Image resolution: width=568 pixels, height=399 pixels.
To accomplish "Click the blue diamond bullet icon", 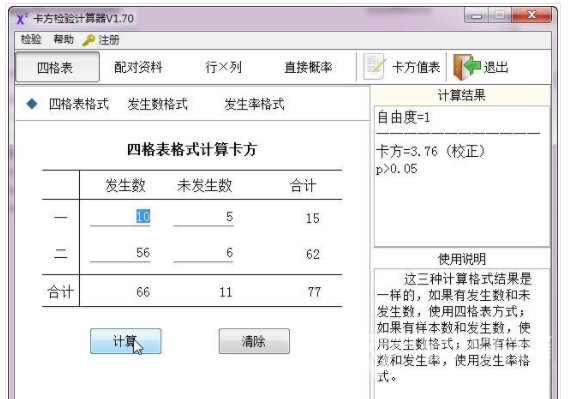I will tap(32, 104).
